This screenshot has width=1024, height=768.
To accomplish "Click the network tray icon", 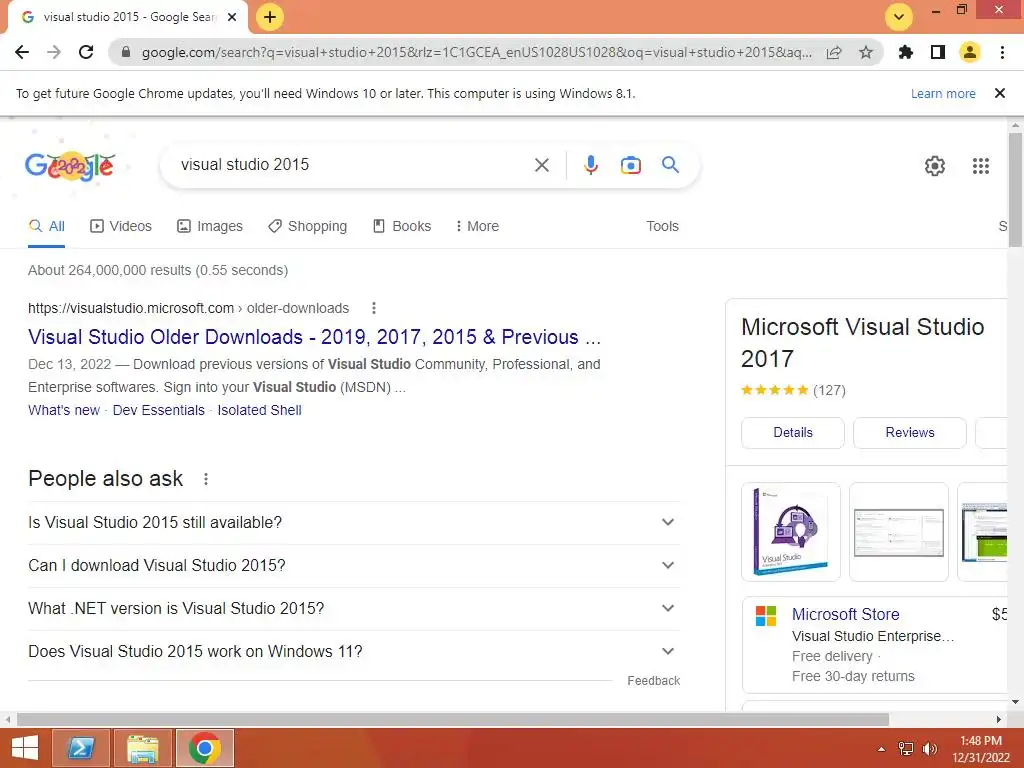I will pyautogui.click(x=906, y=749).
